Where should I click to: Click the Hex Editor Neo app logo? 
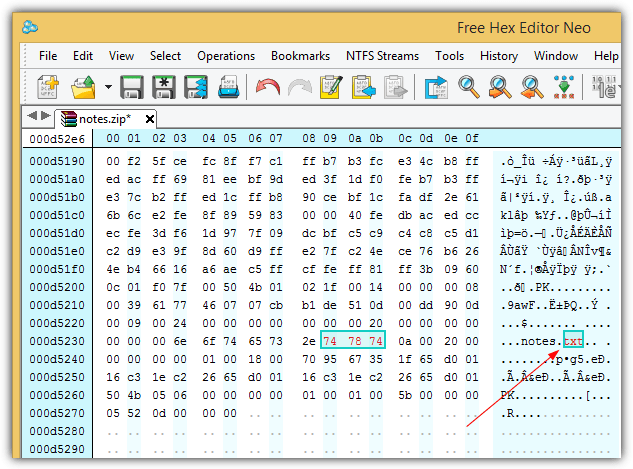pyautogui.click(x=30, y=27)
